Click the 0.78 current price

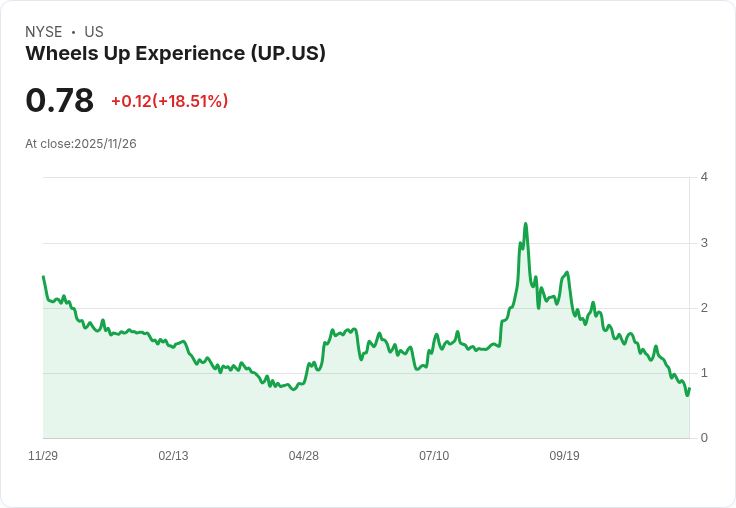point(59,100)
